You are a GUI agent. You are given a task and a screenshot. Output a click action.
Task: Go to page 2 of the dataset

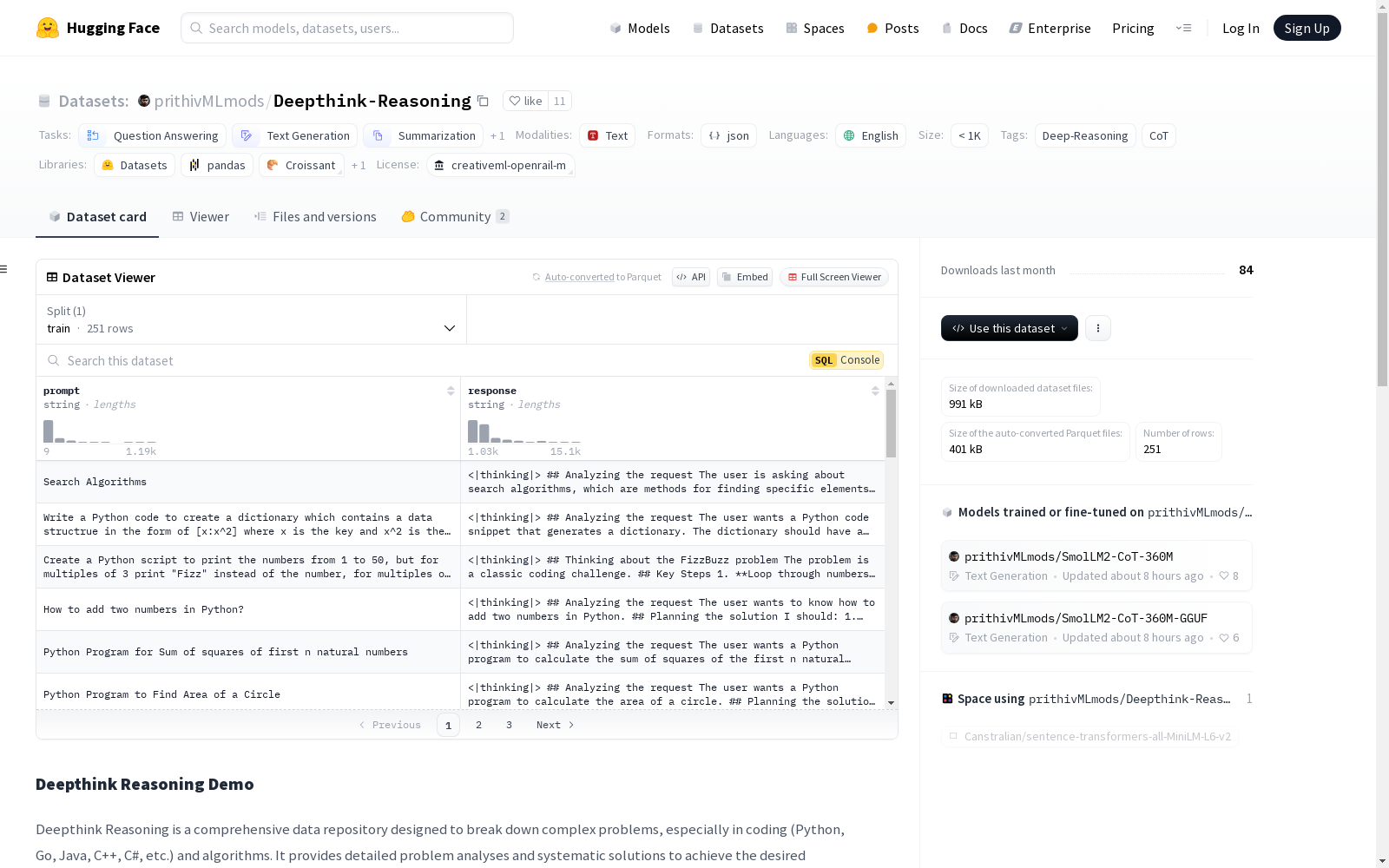478,725
